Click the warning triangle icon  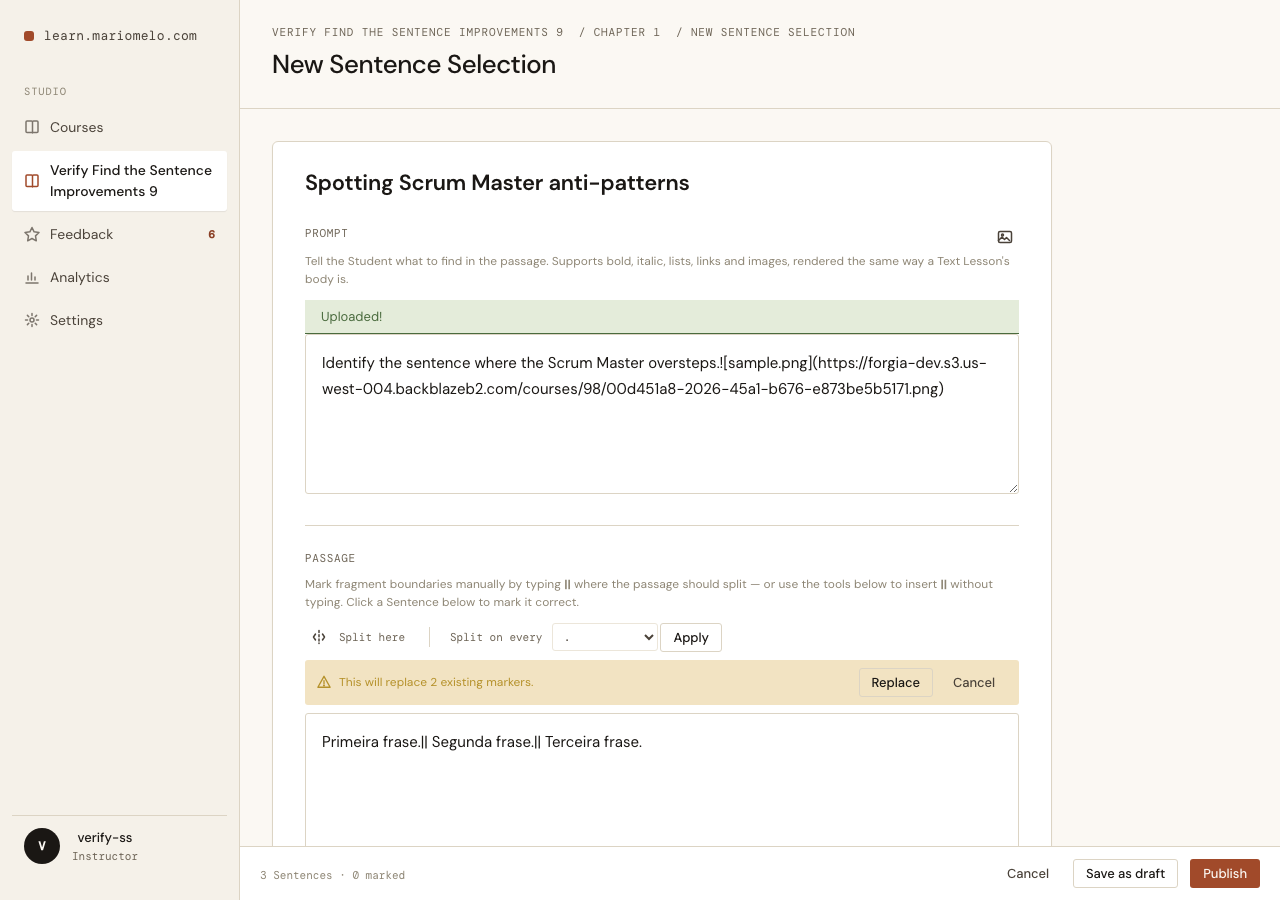pyautogui.click(x=324, y=682)
